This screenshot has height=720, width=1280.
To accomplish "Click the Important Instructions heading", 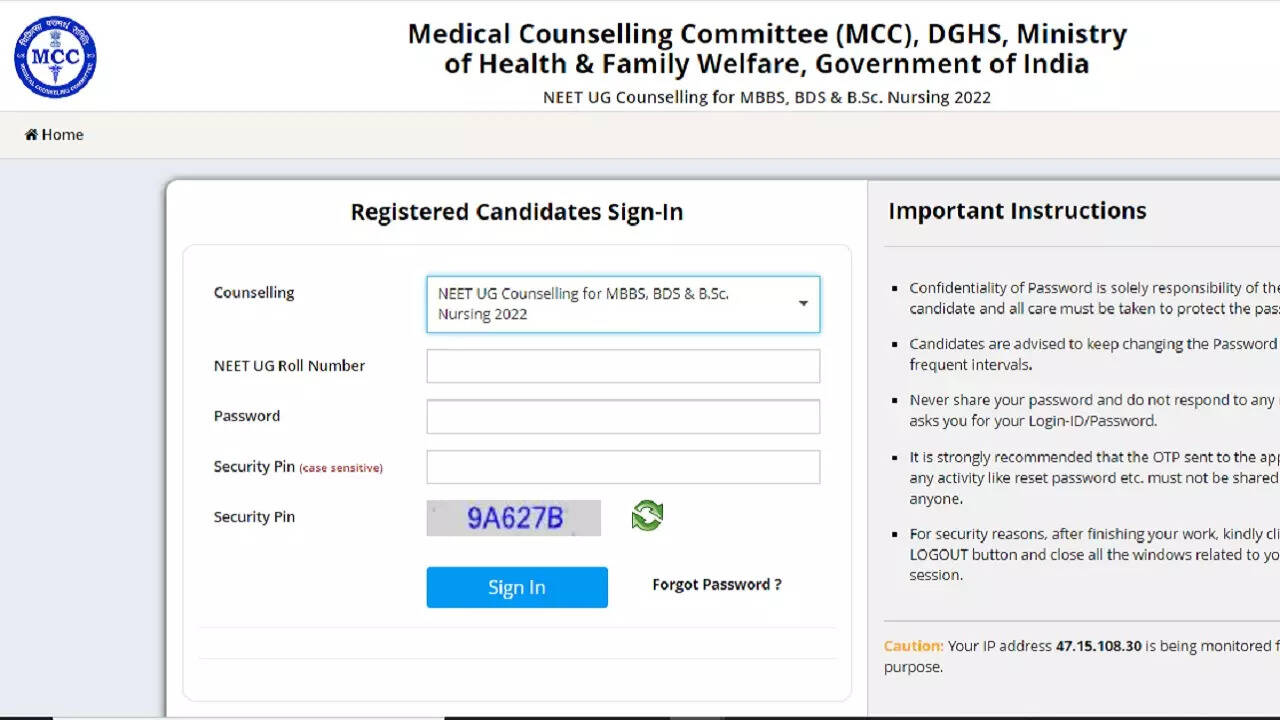I will tap(1017, 211).
